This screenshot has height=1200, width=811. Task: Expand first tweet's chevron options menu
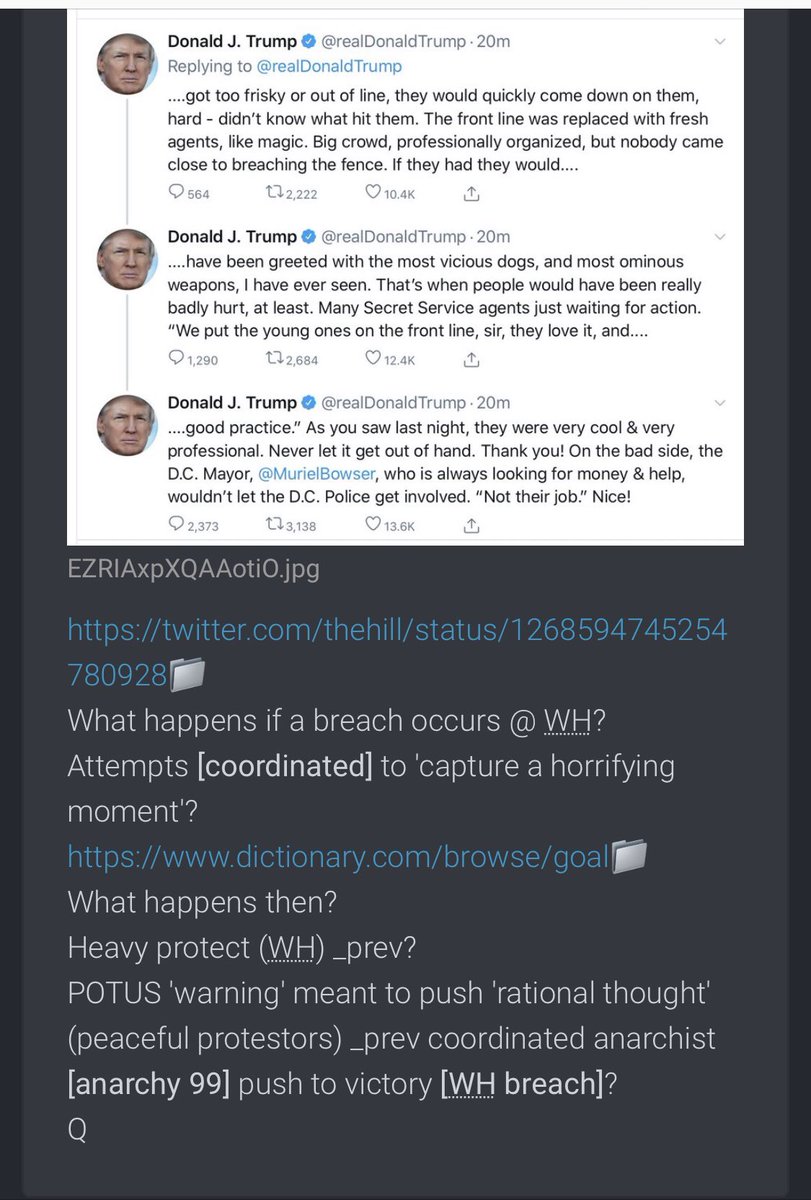(x=721, y=42)
